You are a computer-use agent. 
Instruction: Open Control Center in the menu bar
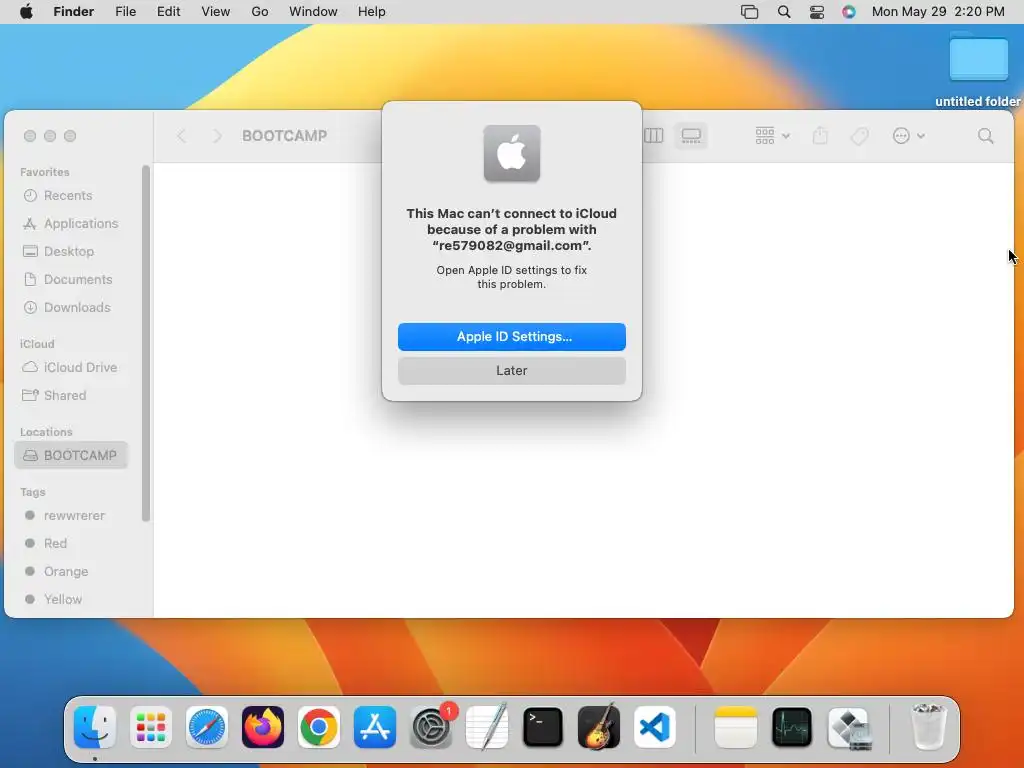[x=817, y=12]
